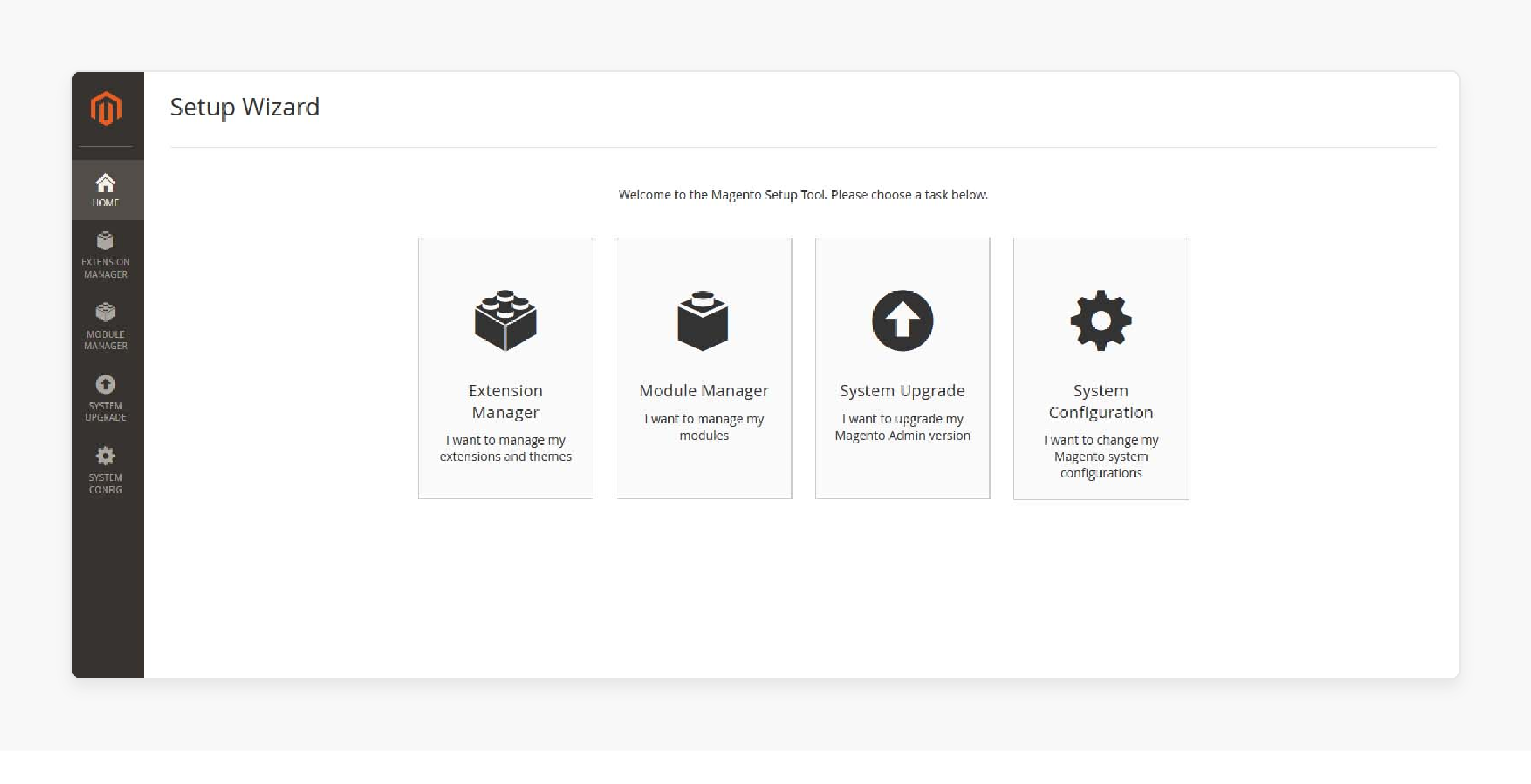The width and height of the screenshot is (1531, 784).
Task: Select SYSTEM UPGRADE label in the sidebar
Action: click(105, 412)
